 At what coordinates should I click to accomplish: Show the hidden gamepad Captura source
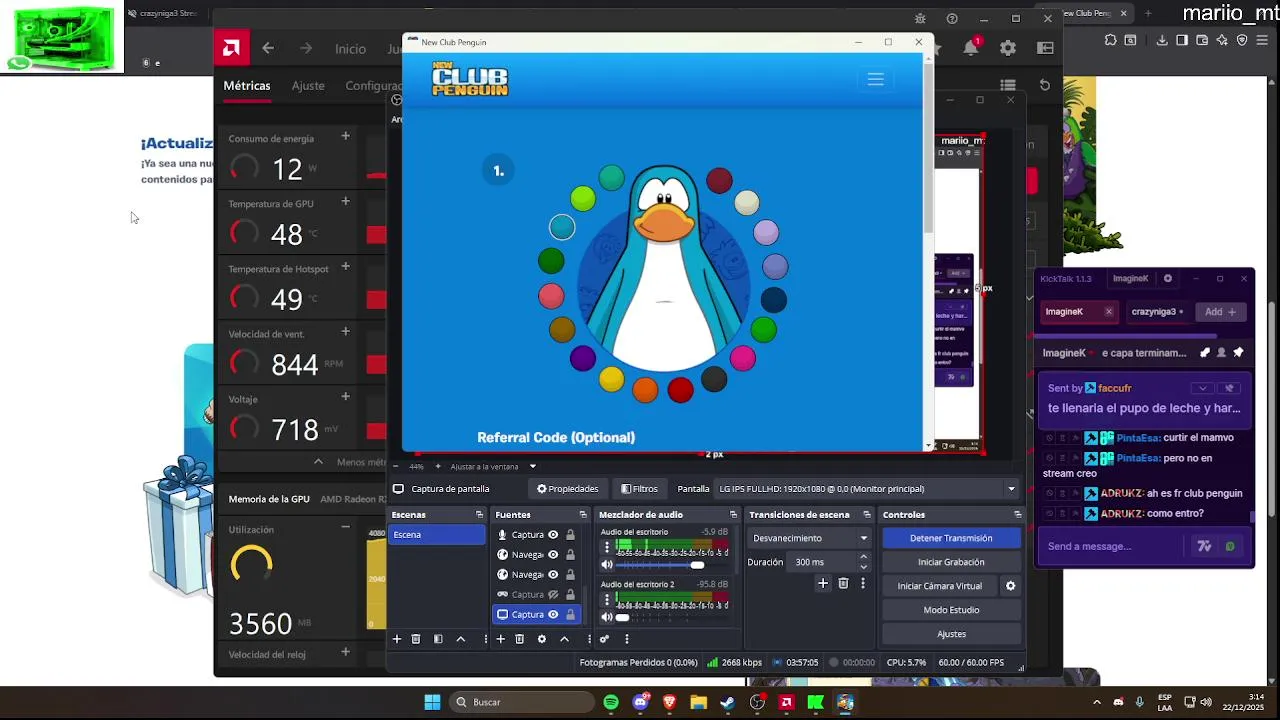(553, 595)
